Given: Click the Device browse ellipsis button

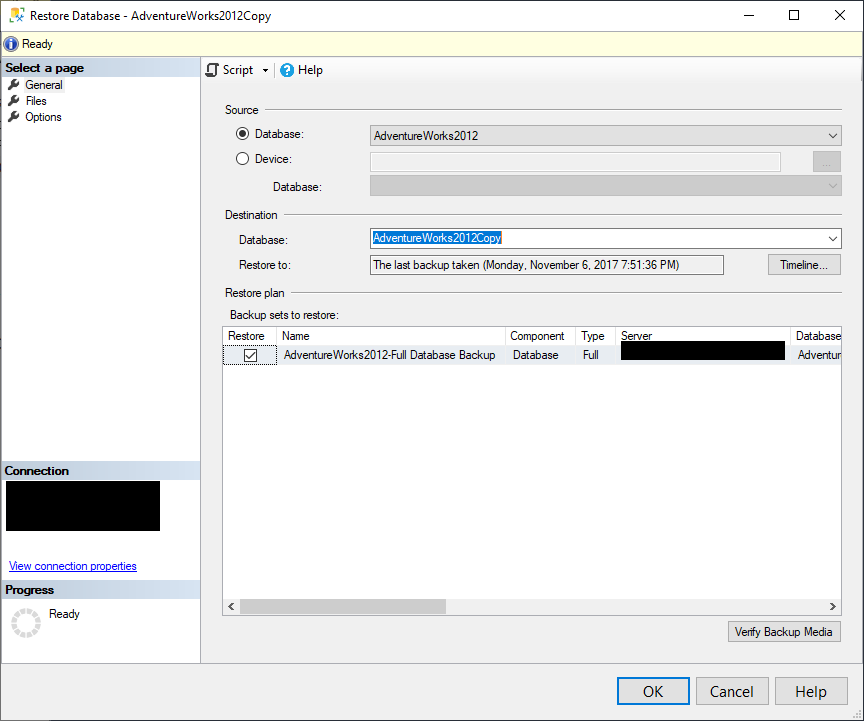Looking at the screenshot, I should [x=827, y=162].
